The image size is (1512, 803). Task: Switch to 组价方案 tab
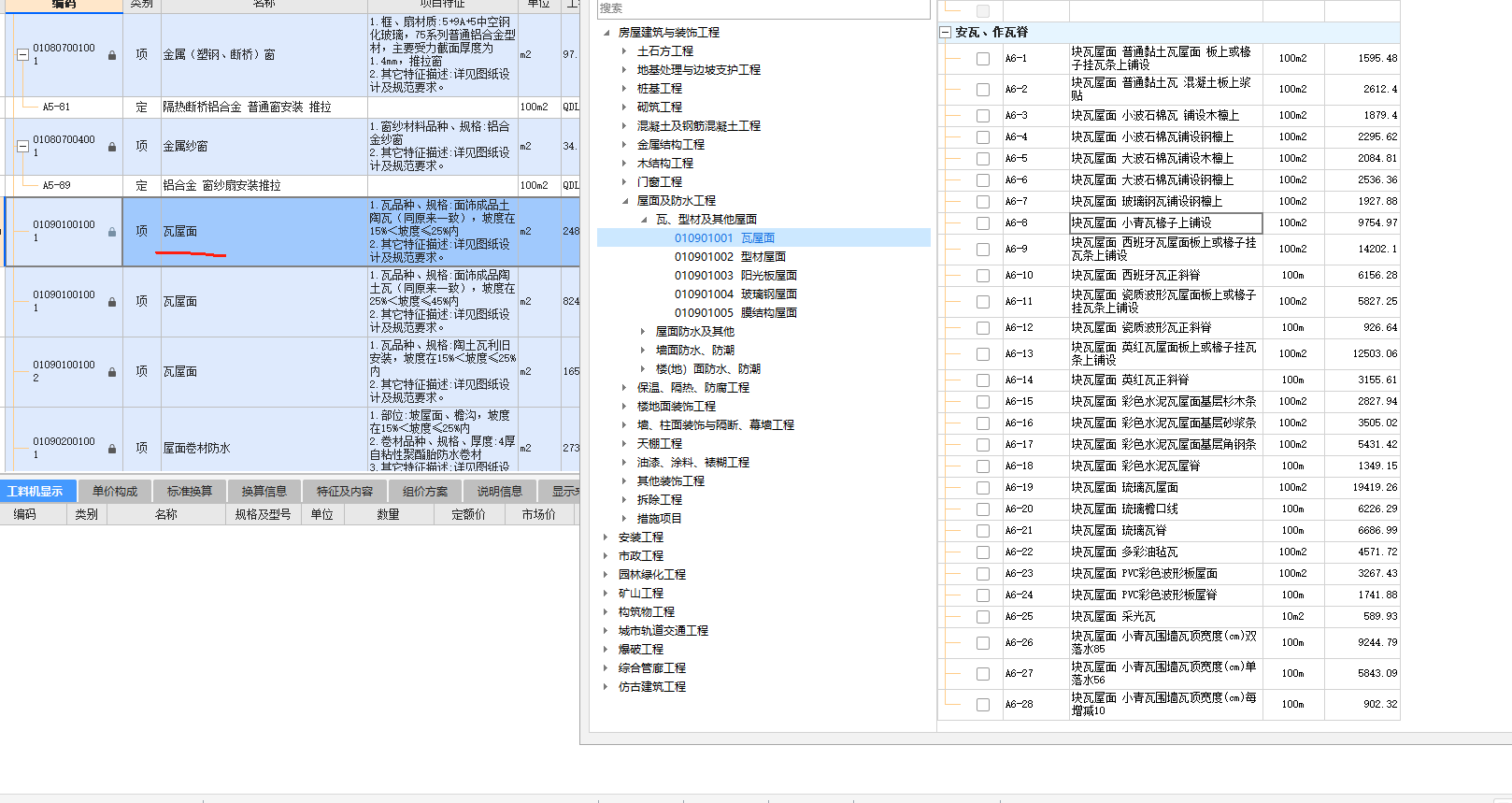coord(425,491)
